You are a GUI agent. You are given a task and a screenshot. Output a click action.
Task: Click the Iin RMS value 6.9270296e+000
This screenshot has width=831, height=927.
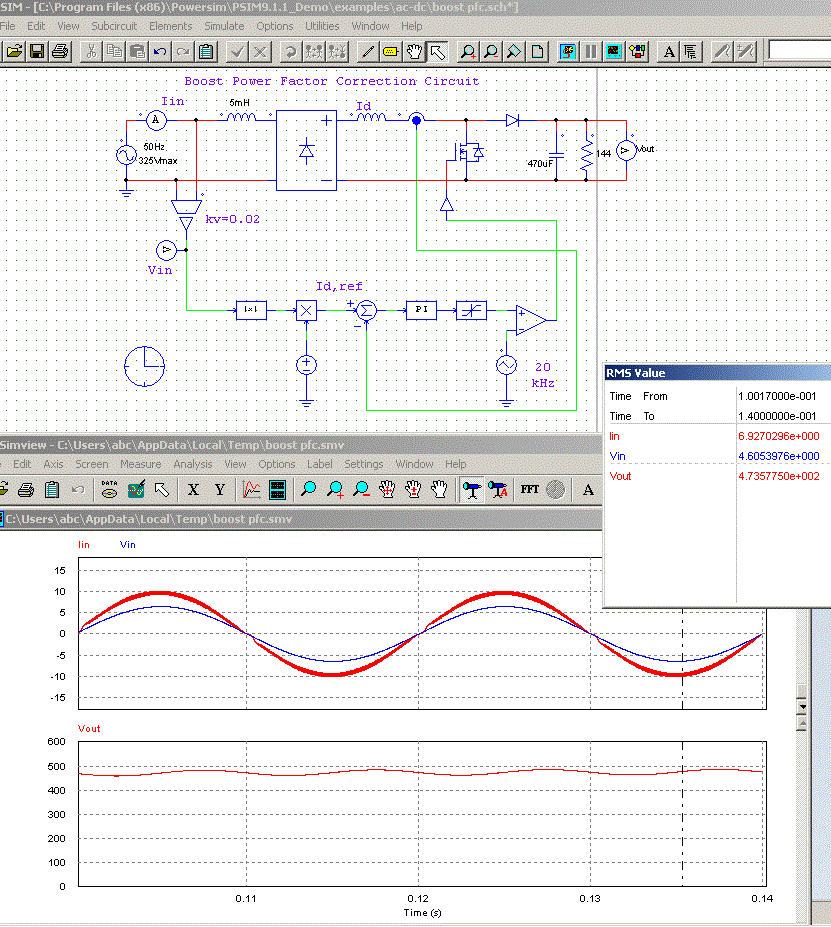pyautogui.click(x=778, y=436)
